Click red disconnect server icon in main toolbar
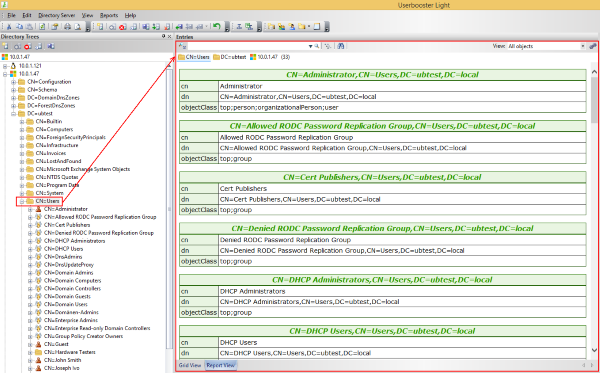Image resolution: width=600 pixels, height=373 pixels. pos(122,27)
